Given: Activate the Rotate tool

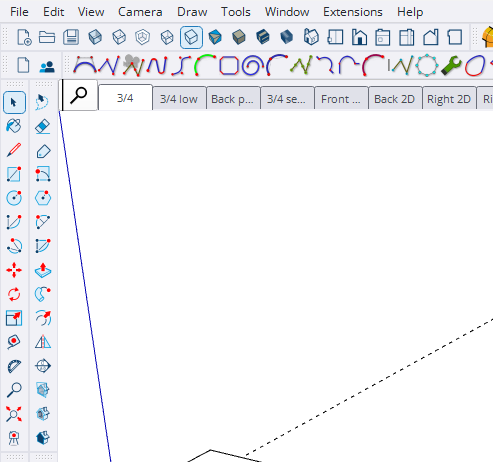Looking at the screenshot, I should click(x=14, y=294).
